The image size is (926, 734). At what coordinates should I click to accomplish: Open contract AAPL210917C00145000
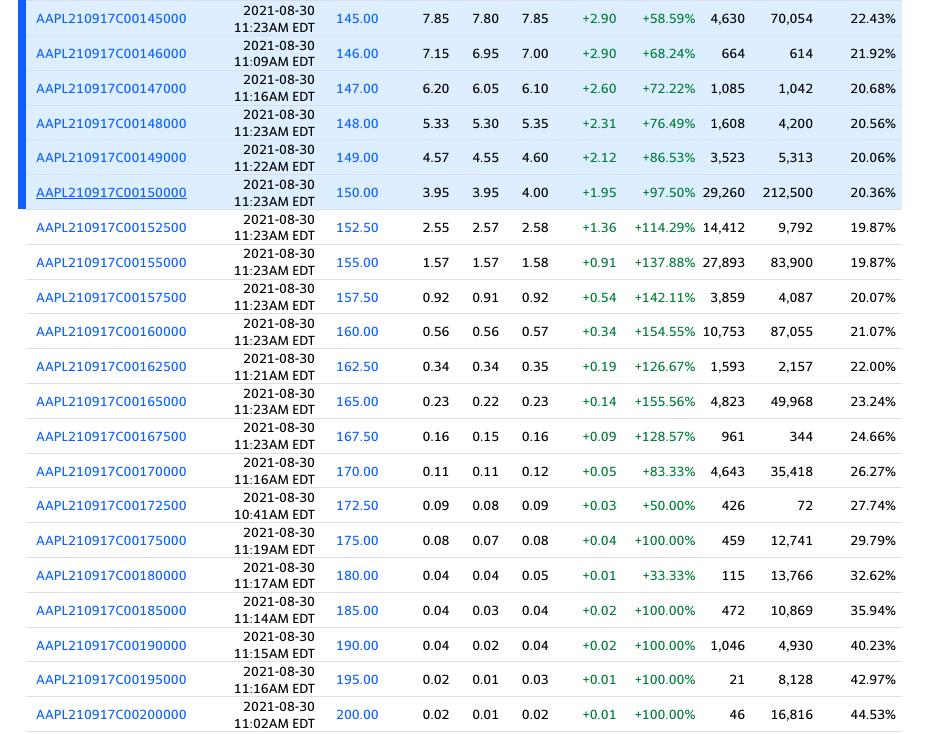coord(111,19)
